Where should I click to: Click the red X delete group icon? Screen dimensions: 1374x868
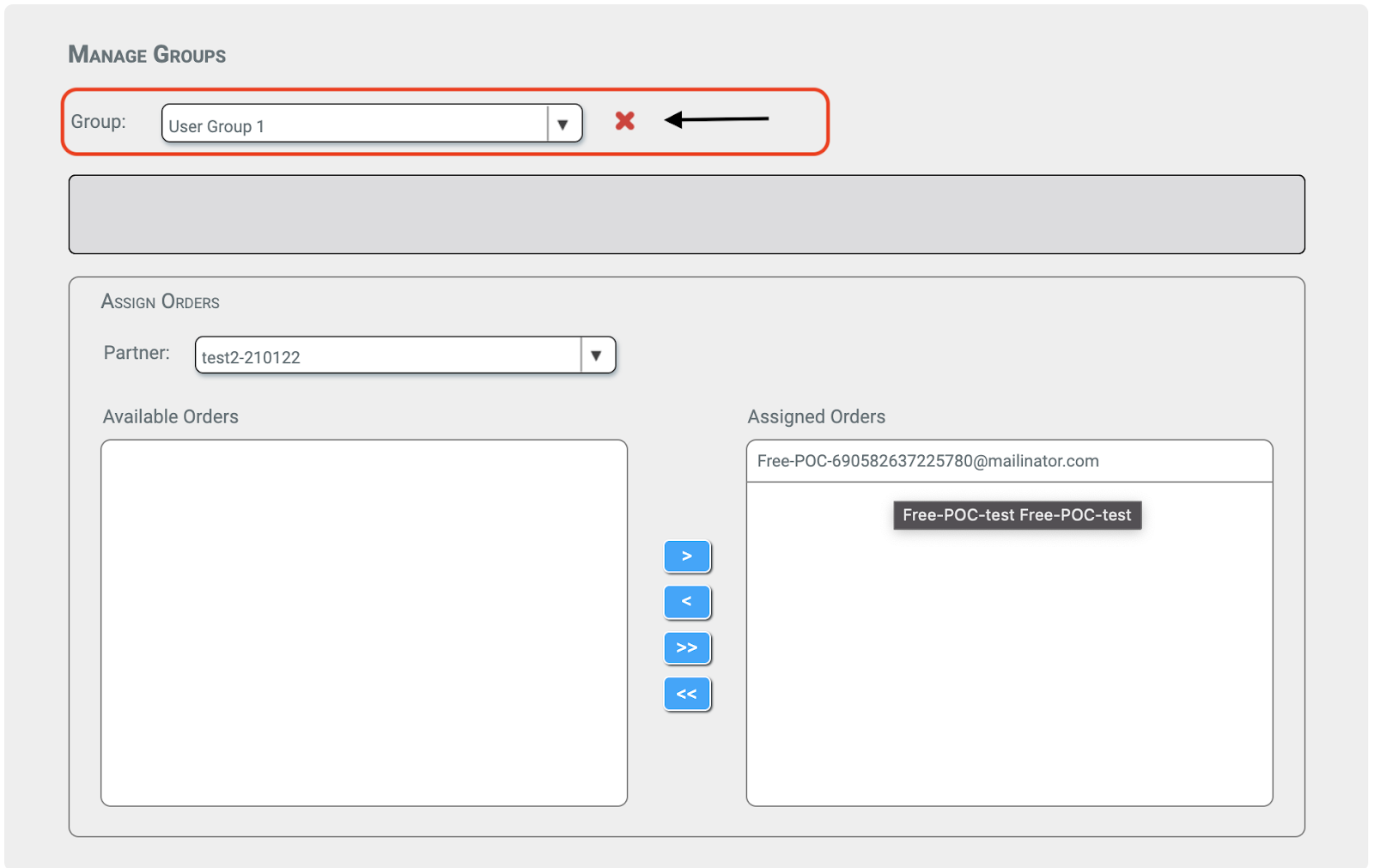pos(624,121)
